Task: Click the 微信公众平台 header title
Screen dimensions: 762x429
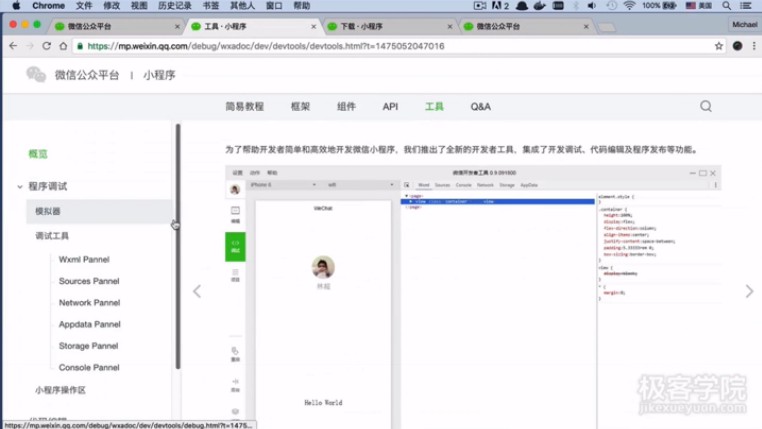Action: point(87,75)
